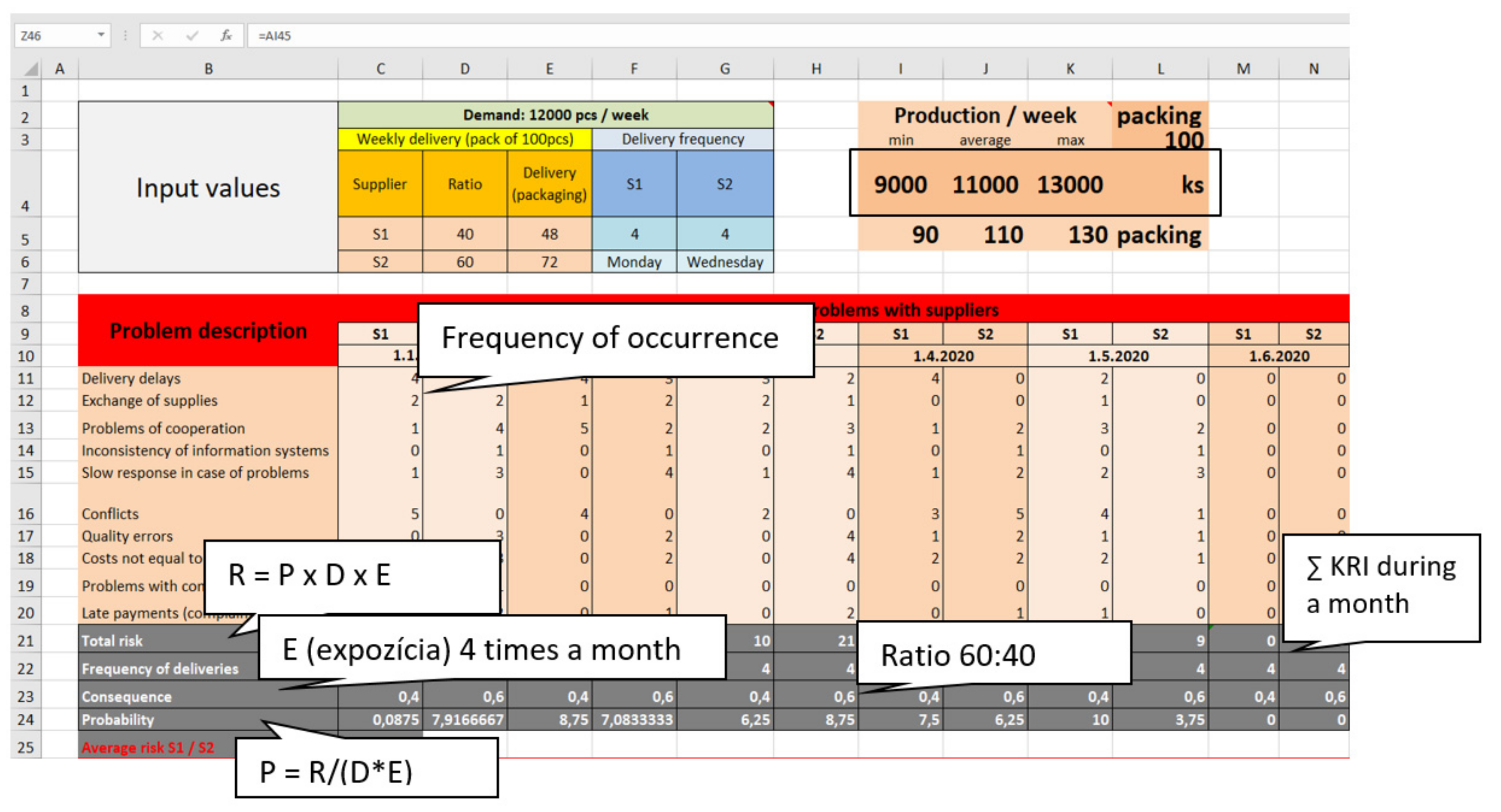Select the Demand: 12000 pcs / week cell
The image size is (1501, 812).
[x=555, y=115]
